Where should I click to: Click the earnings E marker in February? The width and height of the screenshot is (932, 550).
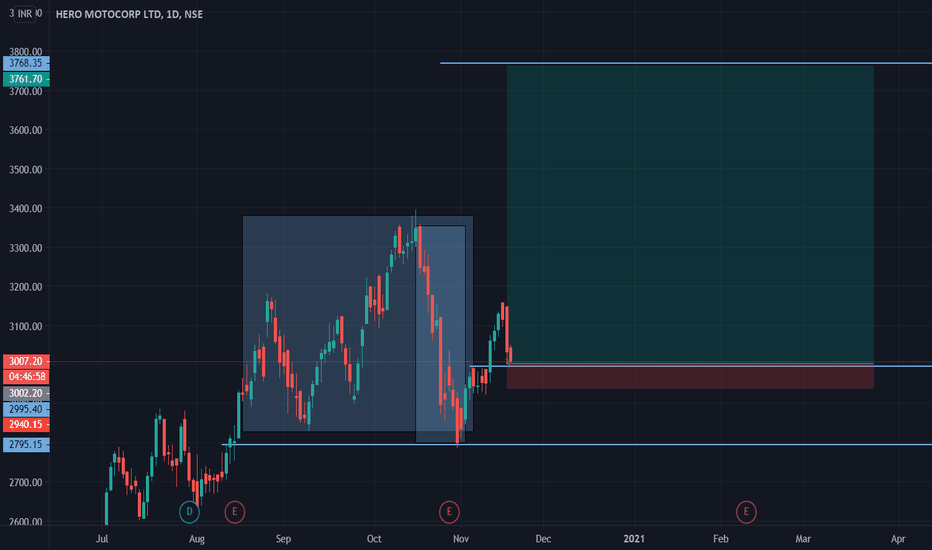click(x=746, y=511)
